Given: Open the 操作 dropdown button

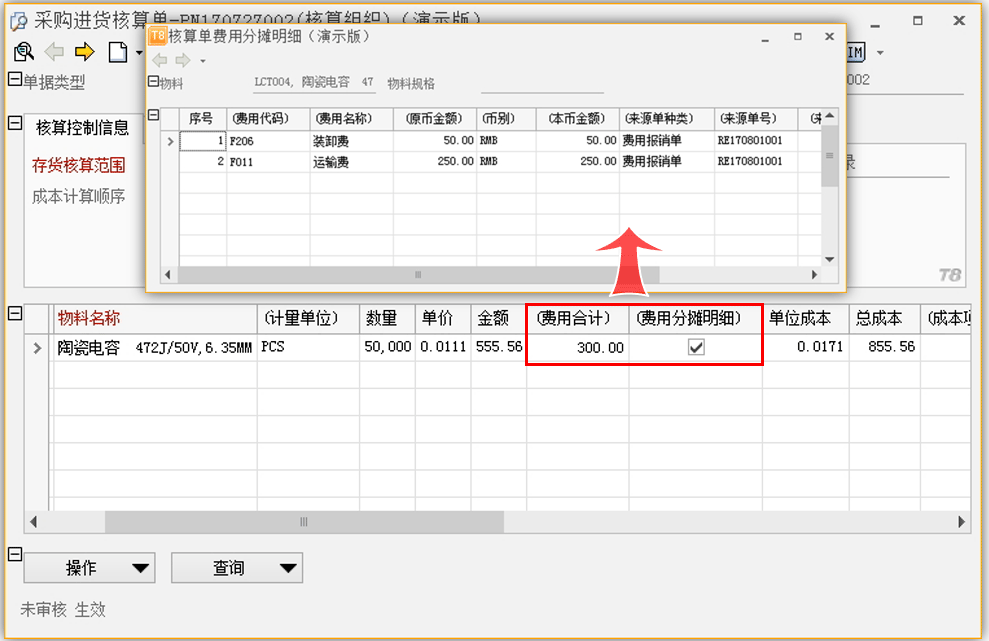Looking at the screenshot, I should point(89,568).
